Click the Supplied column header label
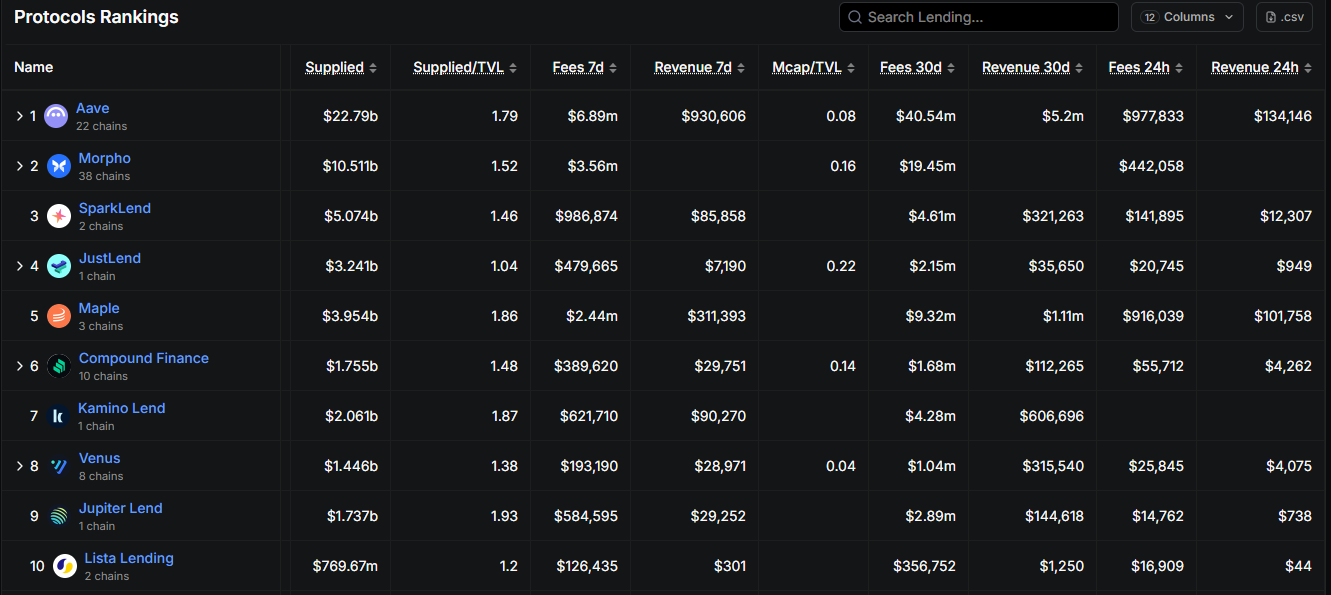Image resolution: width=1331 pixels, height=595 pixels. [x=335, y=68]
